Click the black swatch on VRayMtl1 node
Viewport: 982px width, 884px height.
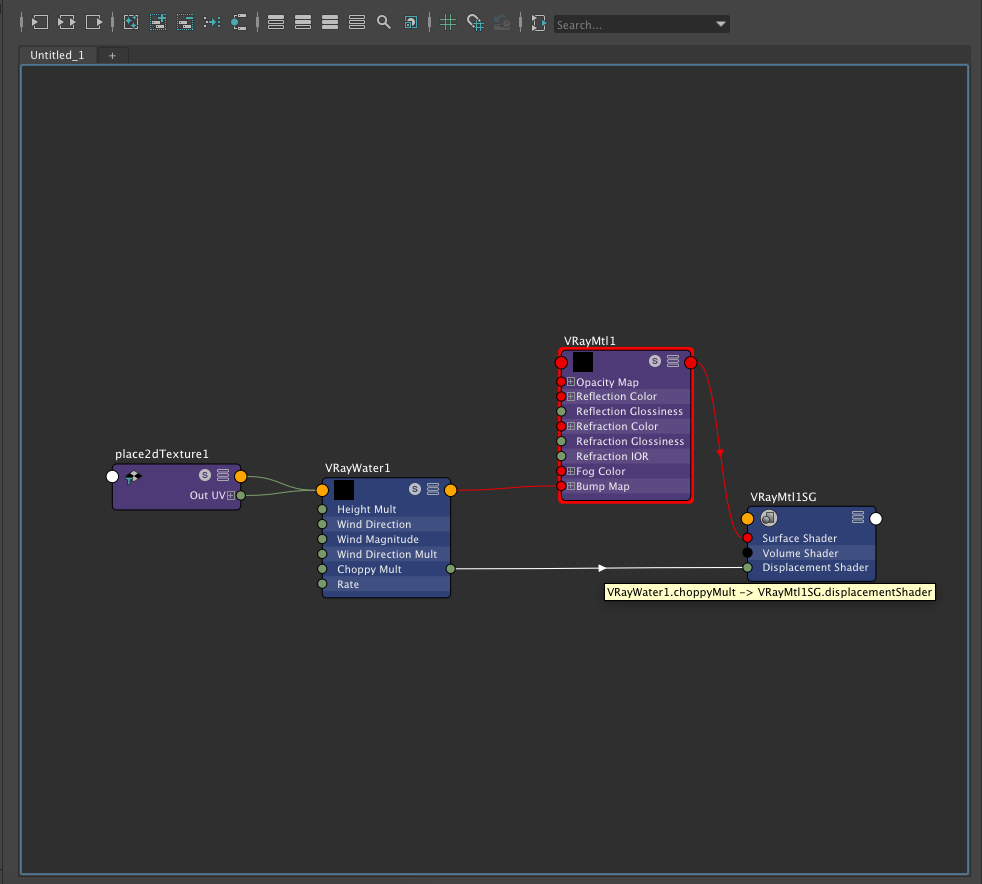point(582,362)
